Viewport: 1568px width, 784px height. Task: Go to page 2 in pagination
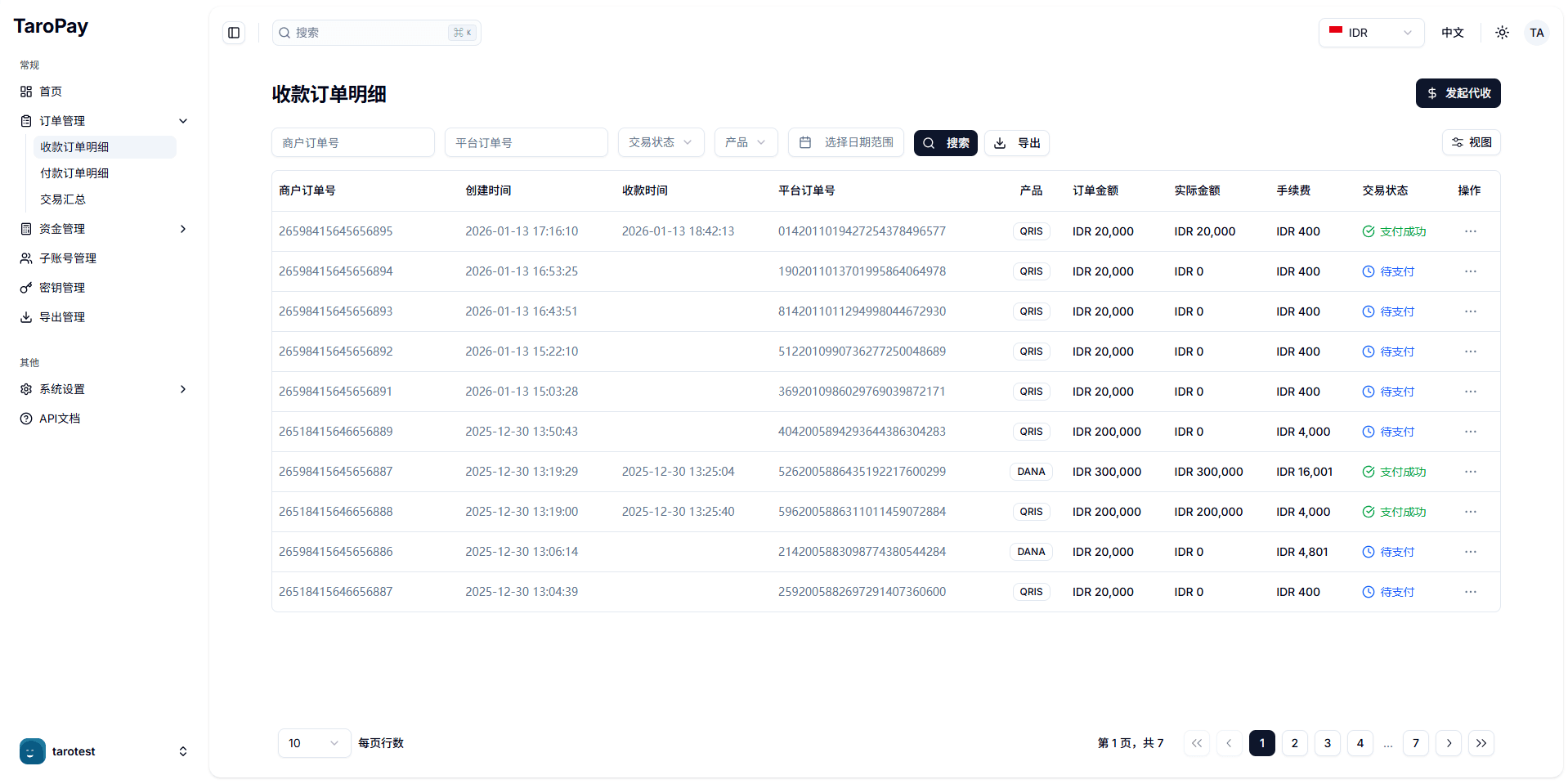1294,743
